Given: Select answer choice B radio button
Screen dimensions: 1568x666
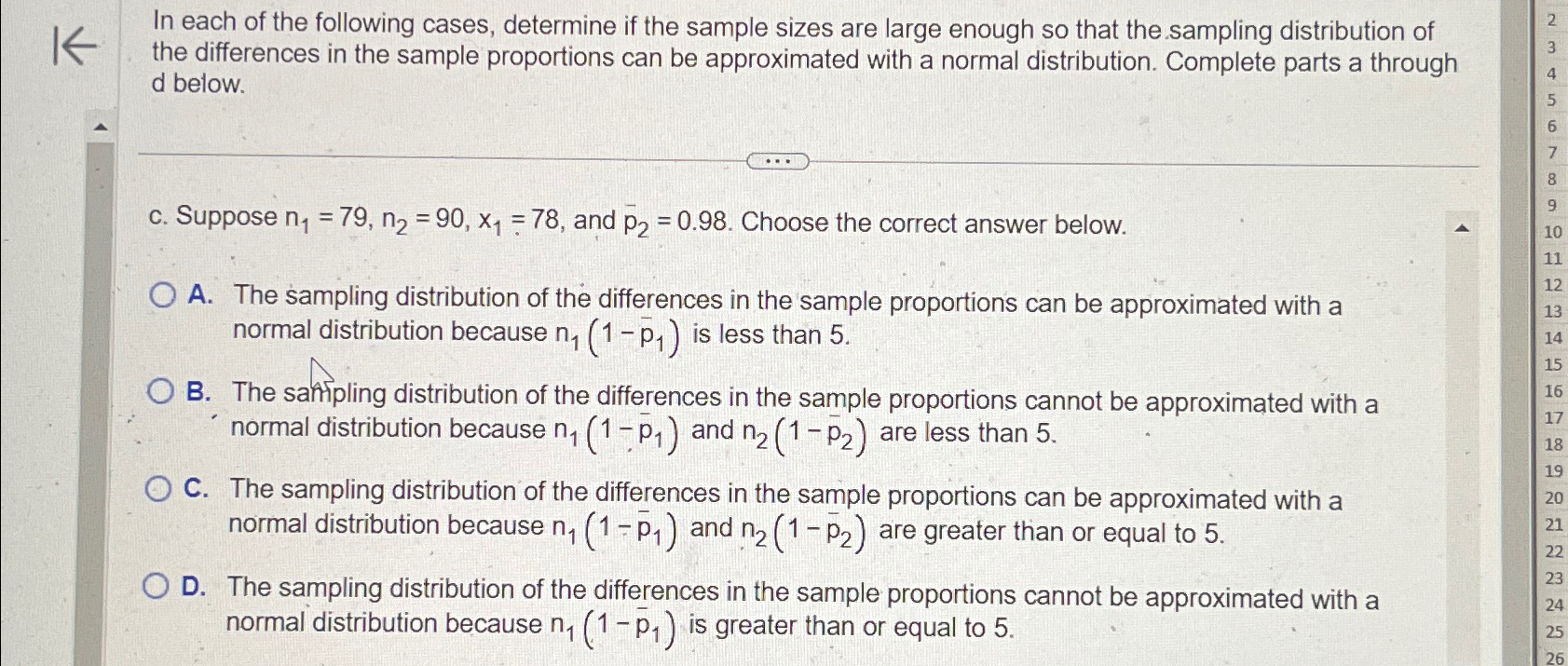Looking at the screenshot, I should (160, 391).
